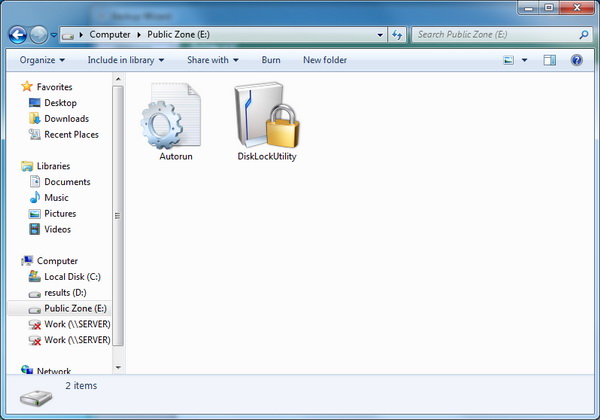Open the Organize menu

tap(42, 60)
